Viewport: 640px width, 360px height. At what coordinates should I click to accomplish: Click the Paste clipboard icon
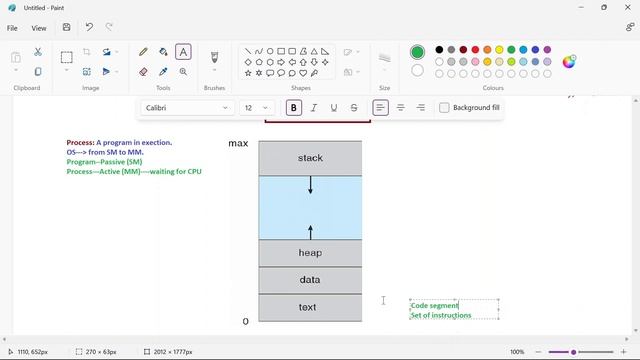pyautogui.click(x=16, y=57)
